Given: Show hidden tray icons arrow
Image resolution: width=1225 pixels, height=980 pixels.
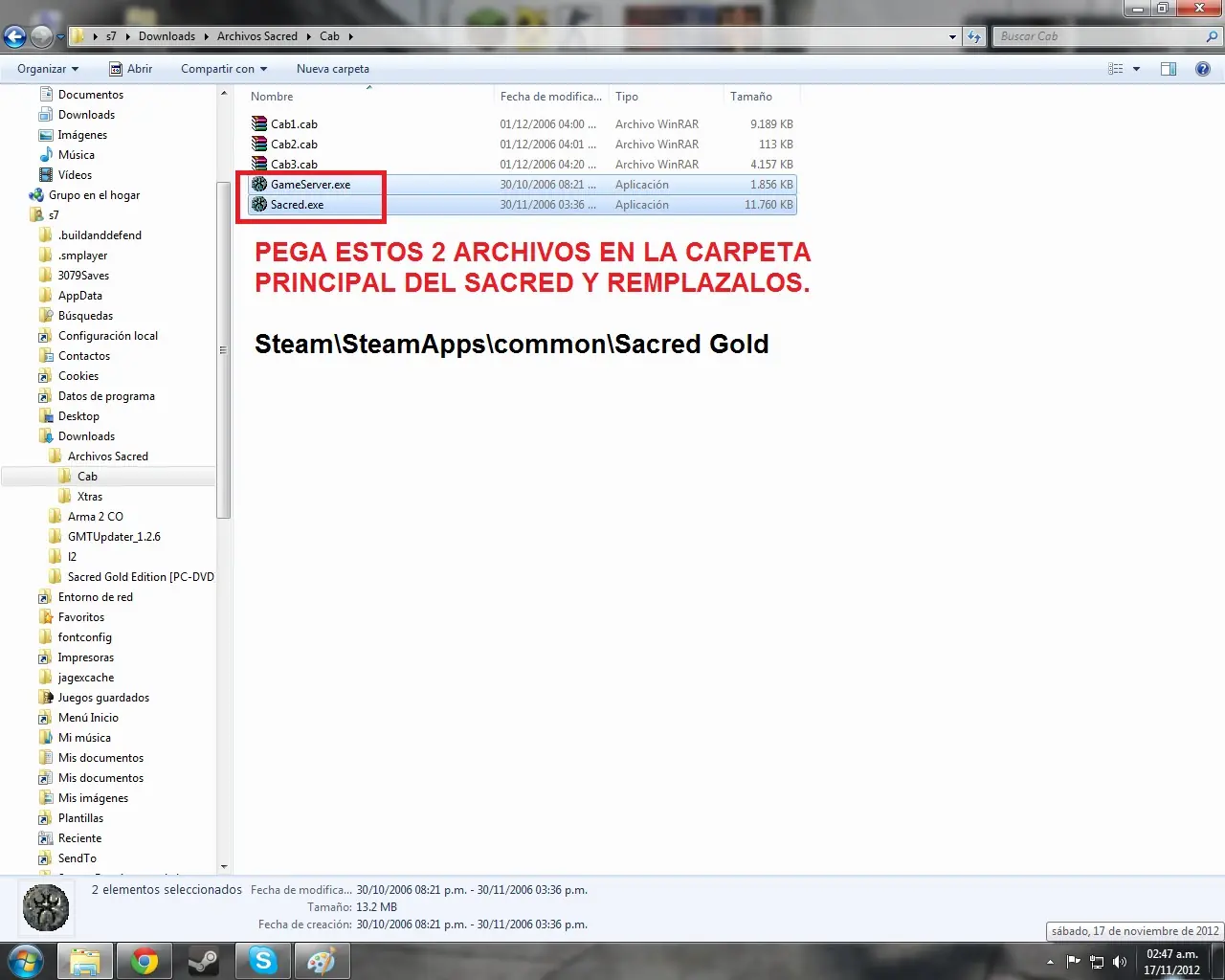Looking at the screenshot, I should (x=1051, y=962).
